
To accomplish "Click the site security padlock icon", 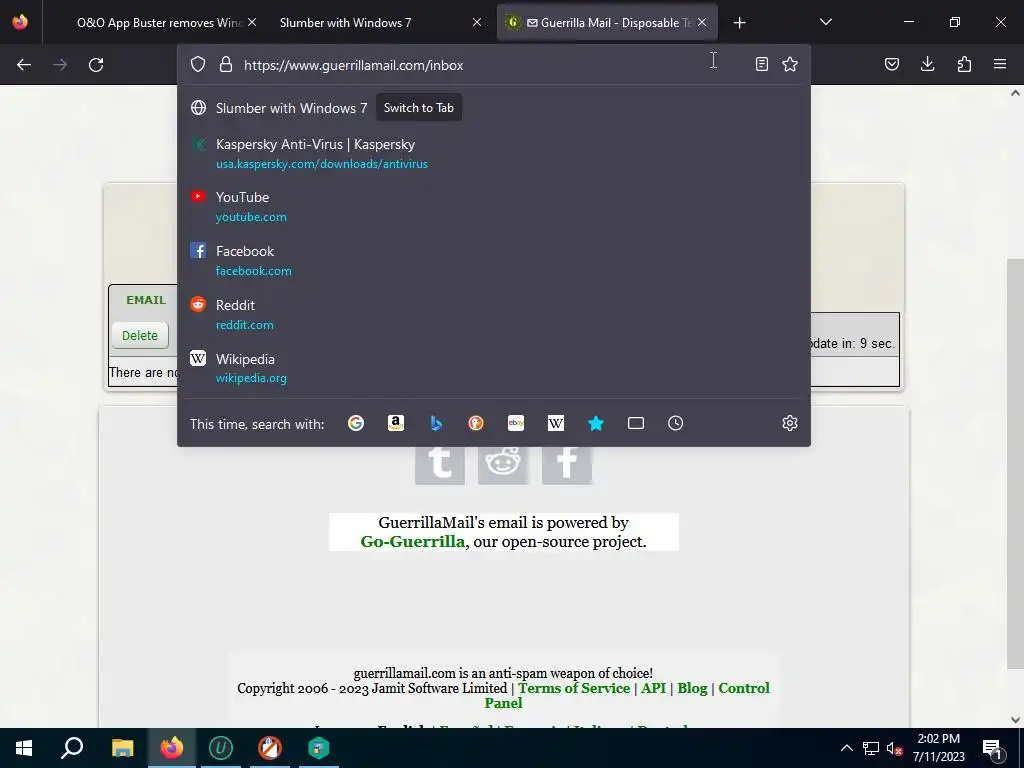I will tap(226, 64).
